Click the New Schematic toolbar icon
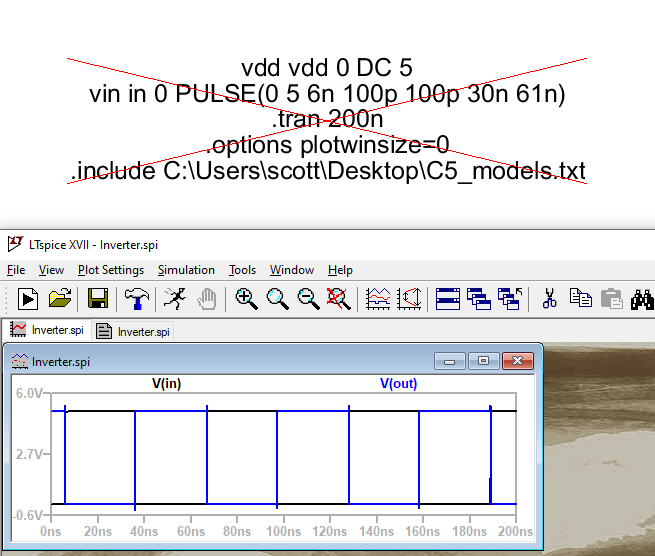 coord(28,298)
